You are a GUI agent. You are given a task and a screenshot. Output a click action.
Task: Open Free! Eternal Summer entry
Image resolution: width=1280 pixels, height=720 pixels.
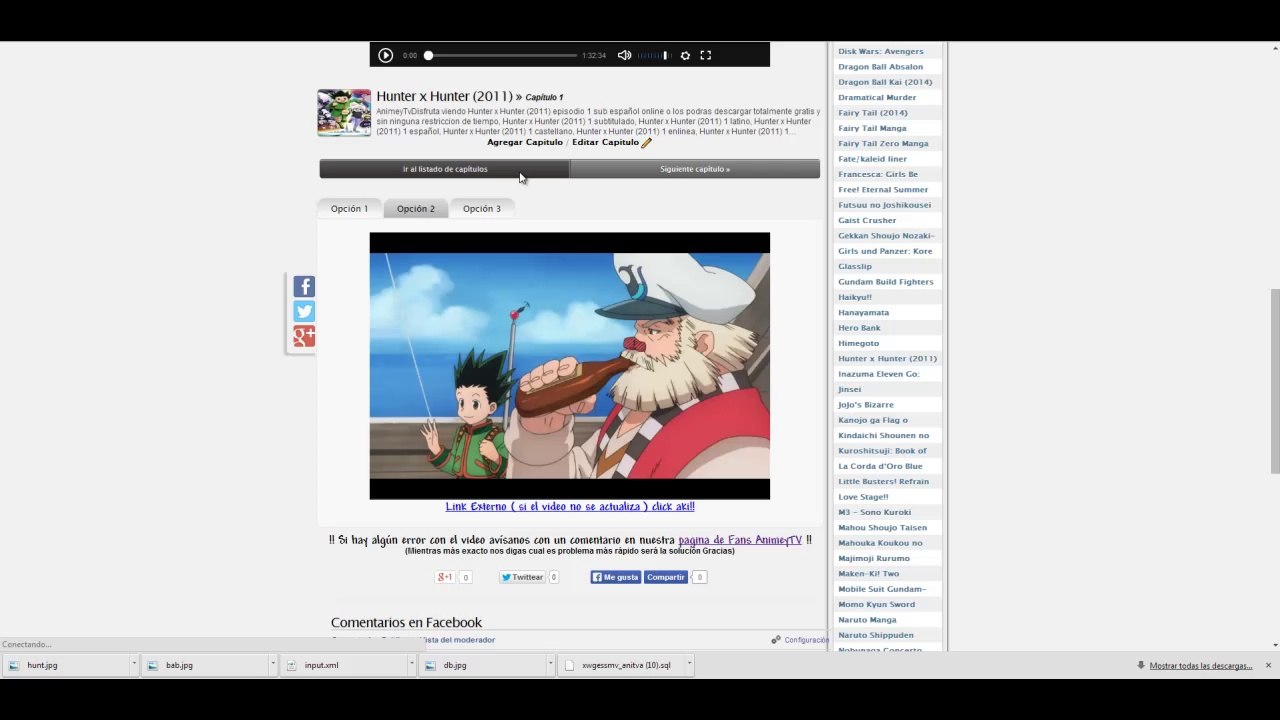coord(883,189)
